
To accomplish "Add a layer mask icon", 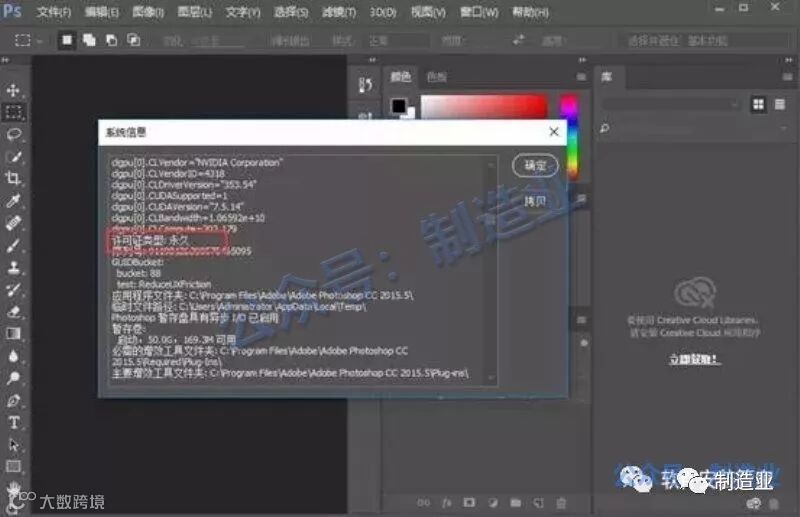I will [x=469, y=503].
